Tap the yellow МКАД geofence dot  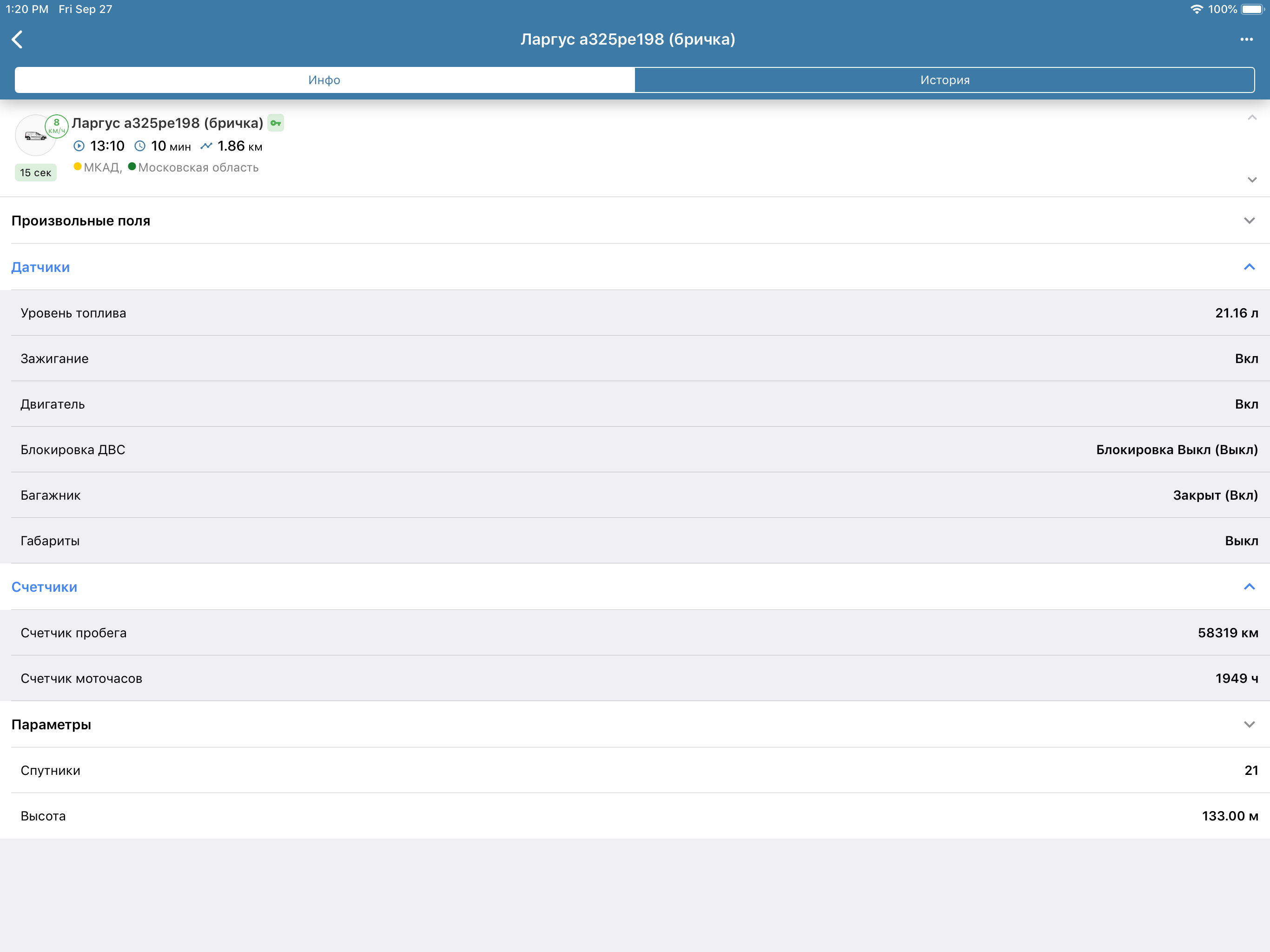[78, 166]
